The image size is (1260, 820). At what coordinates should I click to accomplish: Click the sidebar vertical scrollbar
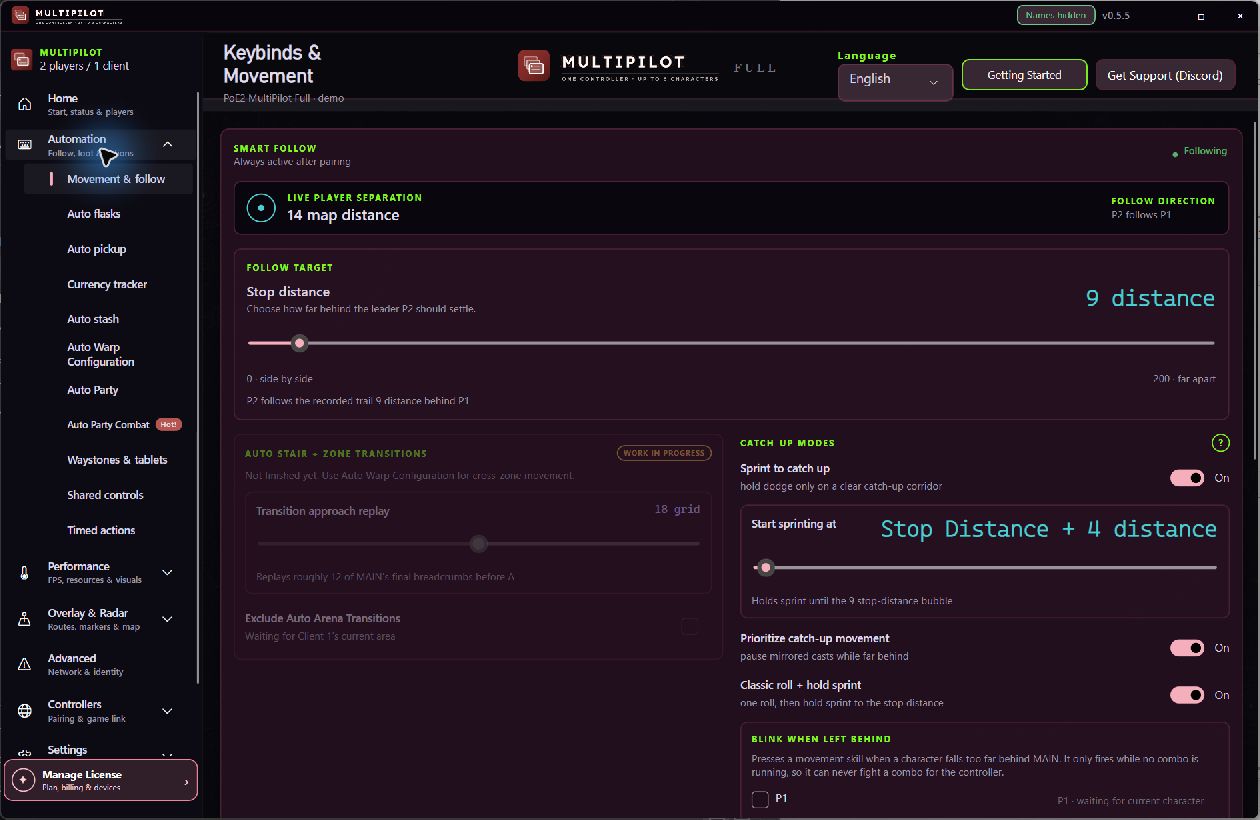click(198, 390)
